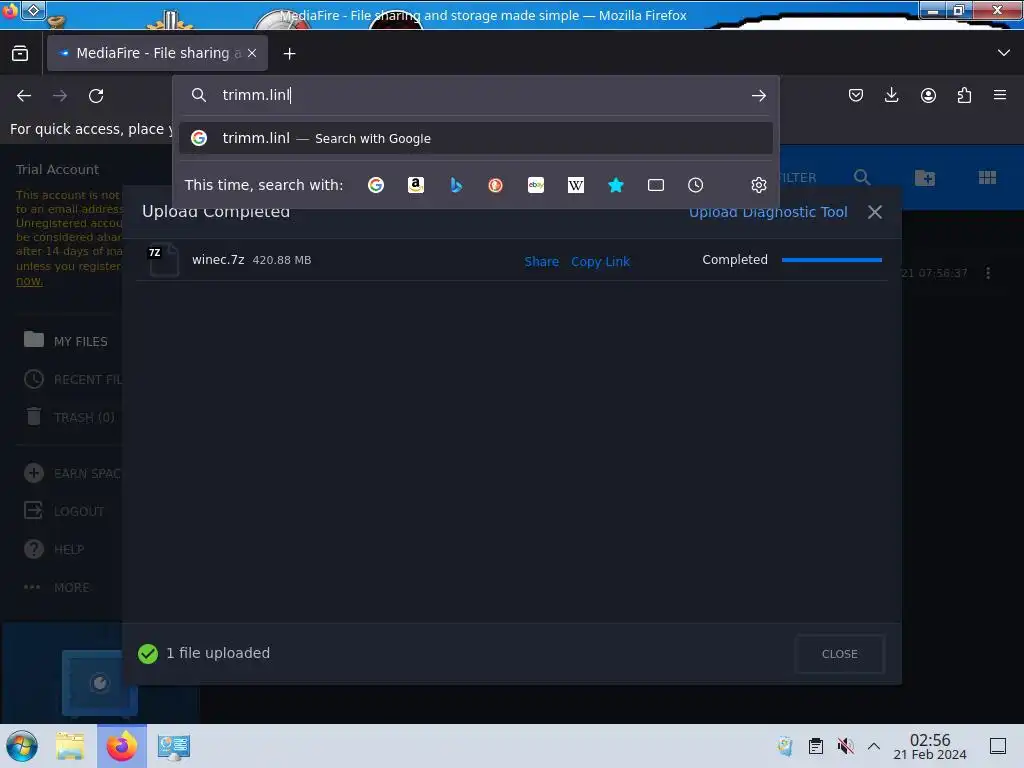The height and width of the screenshot is (768, 1024).
Task: Open HELP in MediaFire sidebar
Action: 54,549
